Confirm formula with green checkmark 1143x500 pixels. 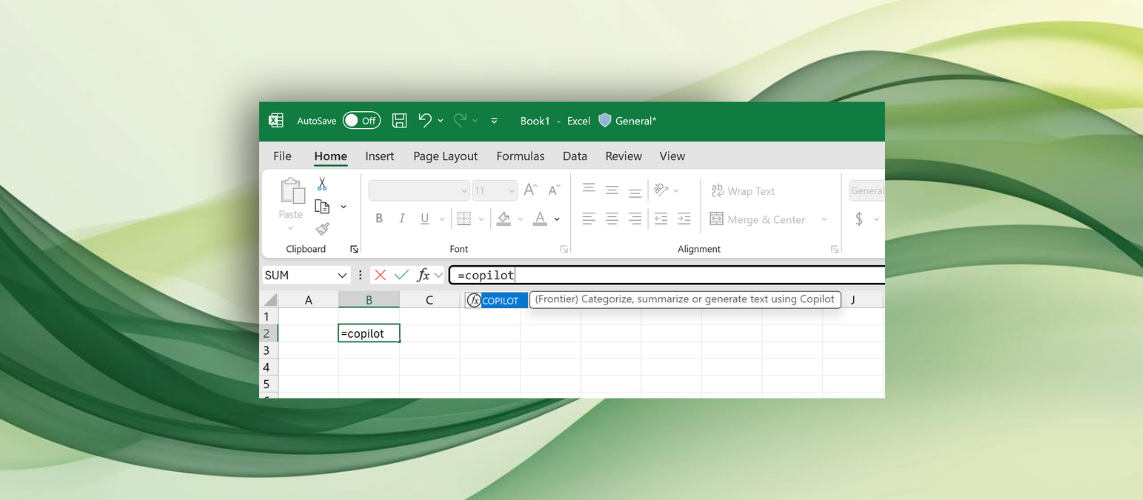402,275
